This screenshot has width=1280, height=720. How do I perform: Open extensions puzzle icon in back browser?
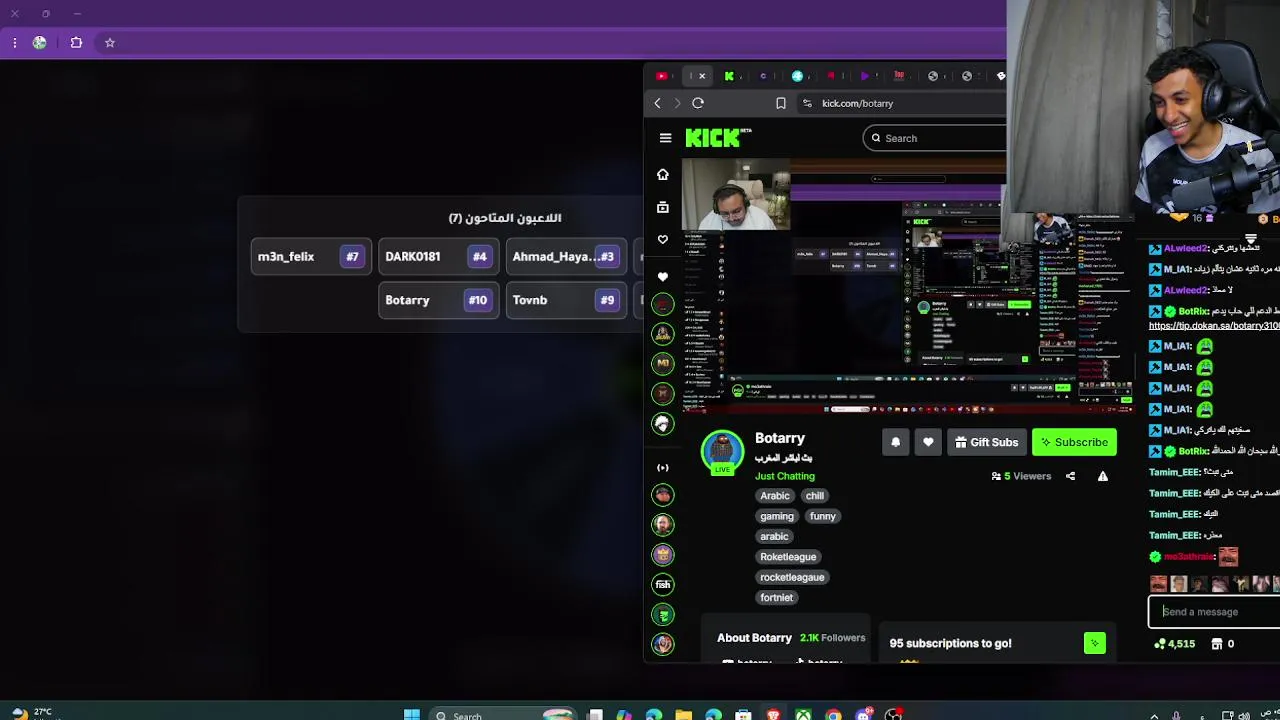[76, 43]
